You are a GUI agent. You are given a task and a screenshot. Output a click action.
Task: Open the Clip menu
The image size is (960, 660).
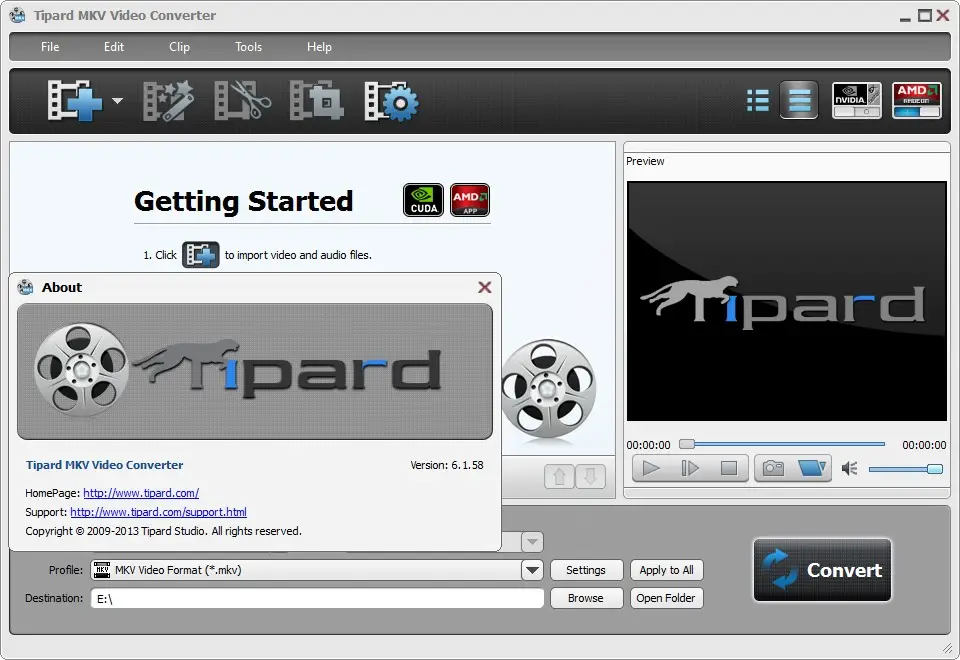pyautogui.click(x=179, y=47)
